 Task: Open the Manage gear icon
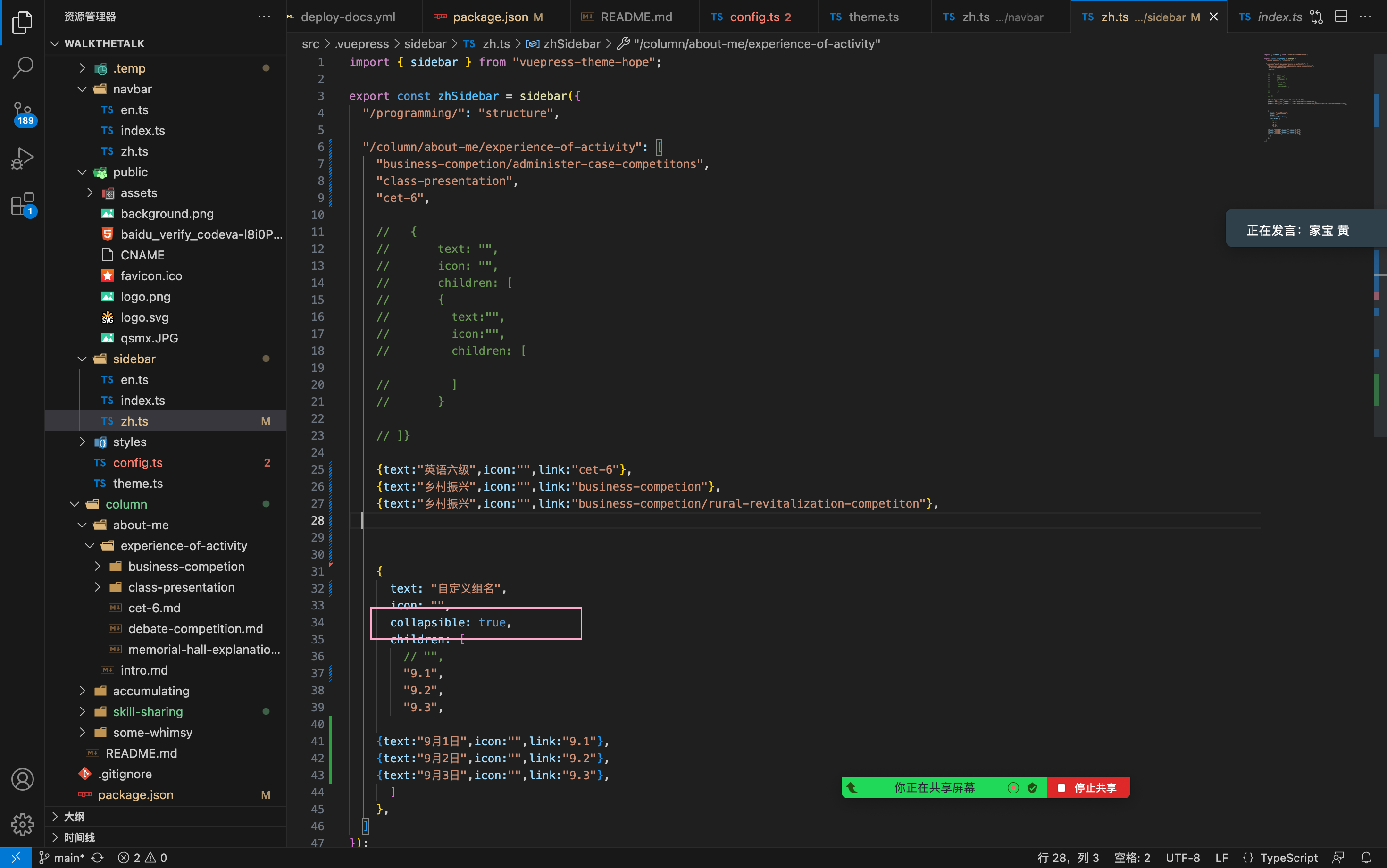pyautogui.click(x=22, y=825)
